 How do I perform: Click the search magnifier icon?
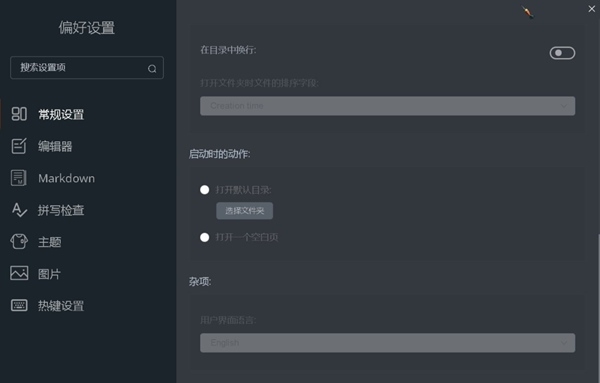(x=152, y=68)
